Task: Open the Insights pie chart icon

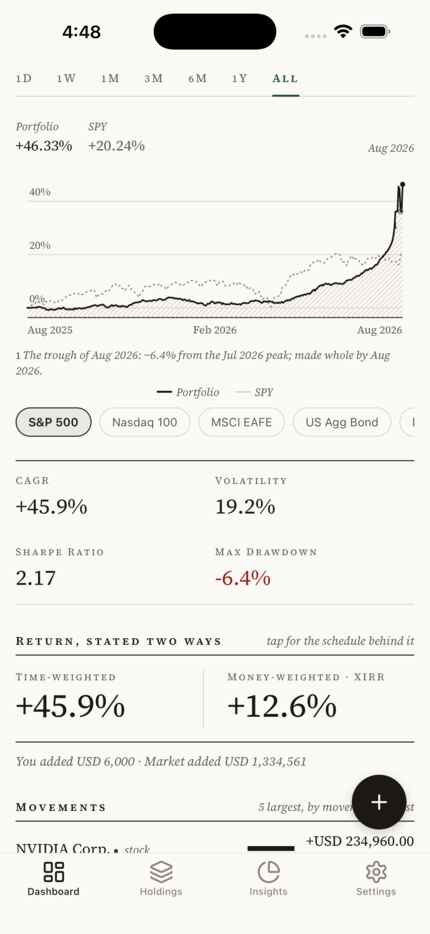Action: pos(269,872)
